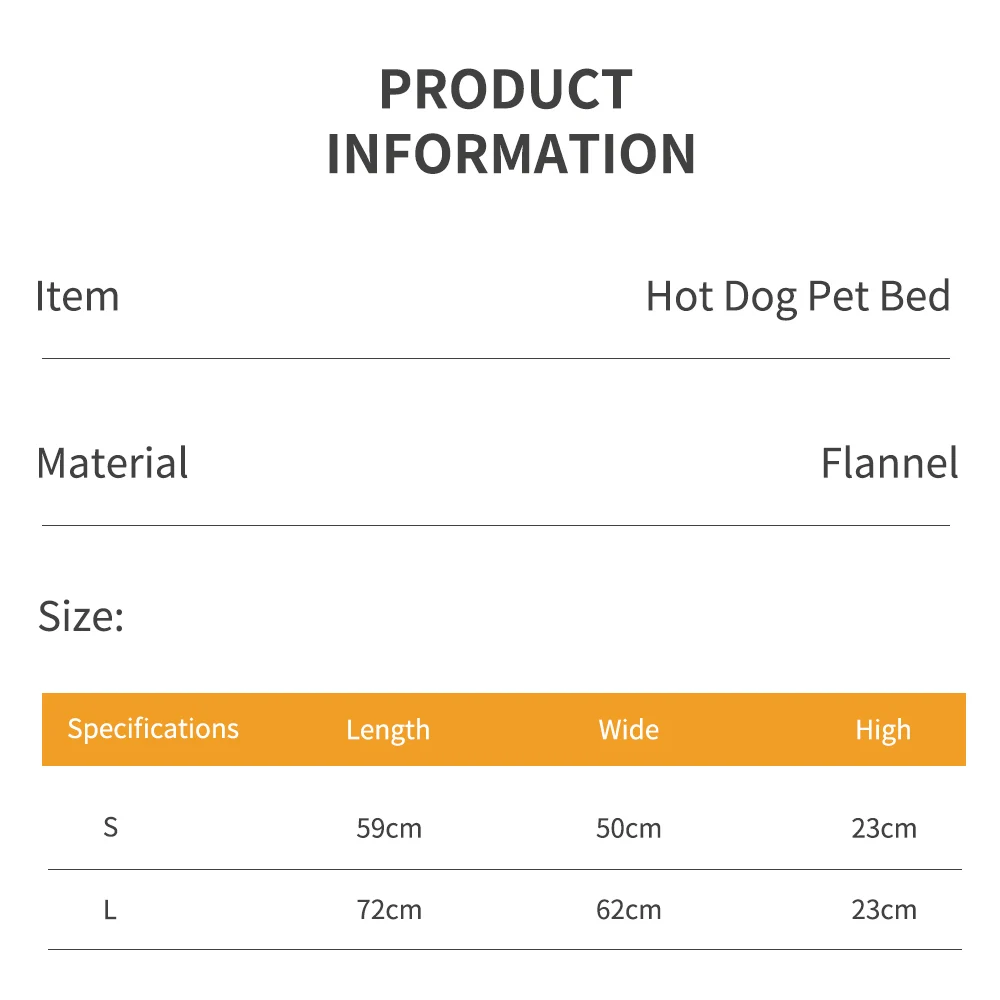Click the PRODUCT INFORMATION heading
The image size is (1000, 1000).
pyautogui.click(x=510, y=121)
